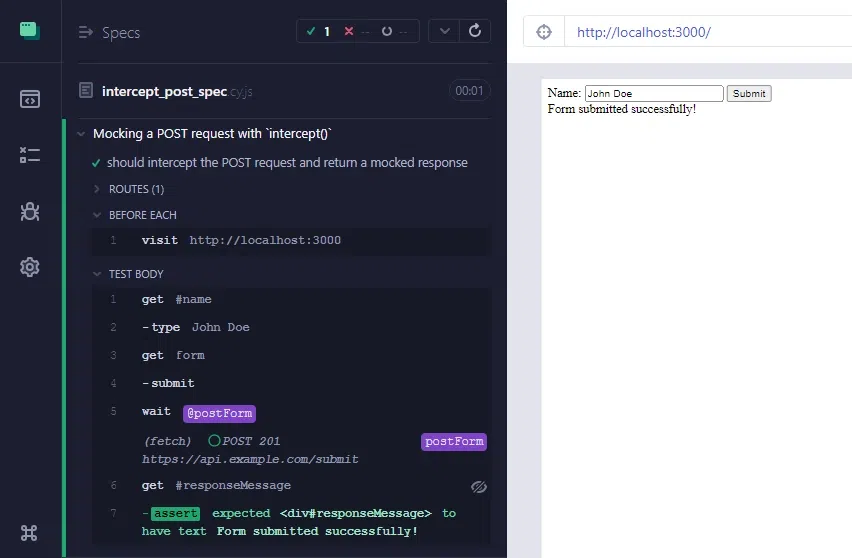Select the 'get form' command row
Image resolution: width=852 pixels, height=558 pixels.
(291, 355)
